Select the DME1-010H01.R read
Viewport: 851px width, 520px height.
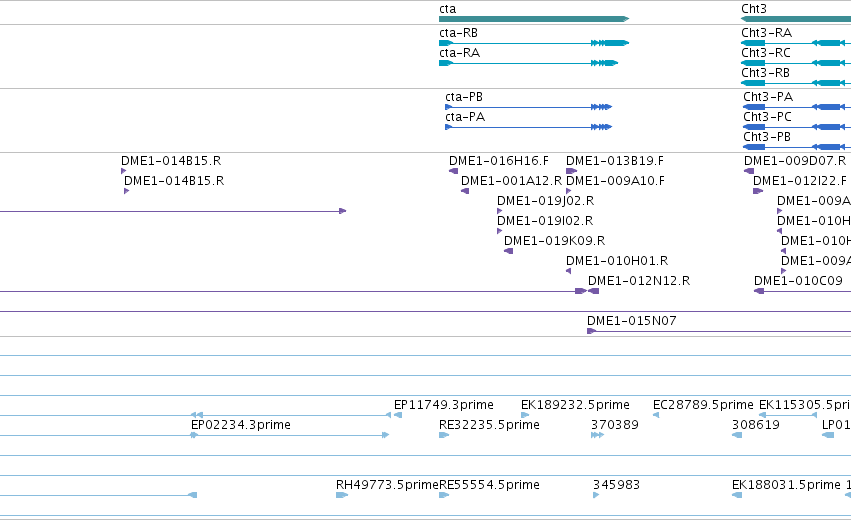pyautogui.click(x=617, y=262)
